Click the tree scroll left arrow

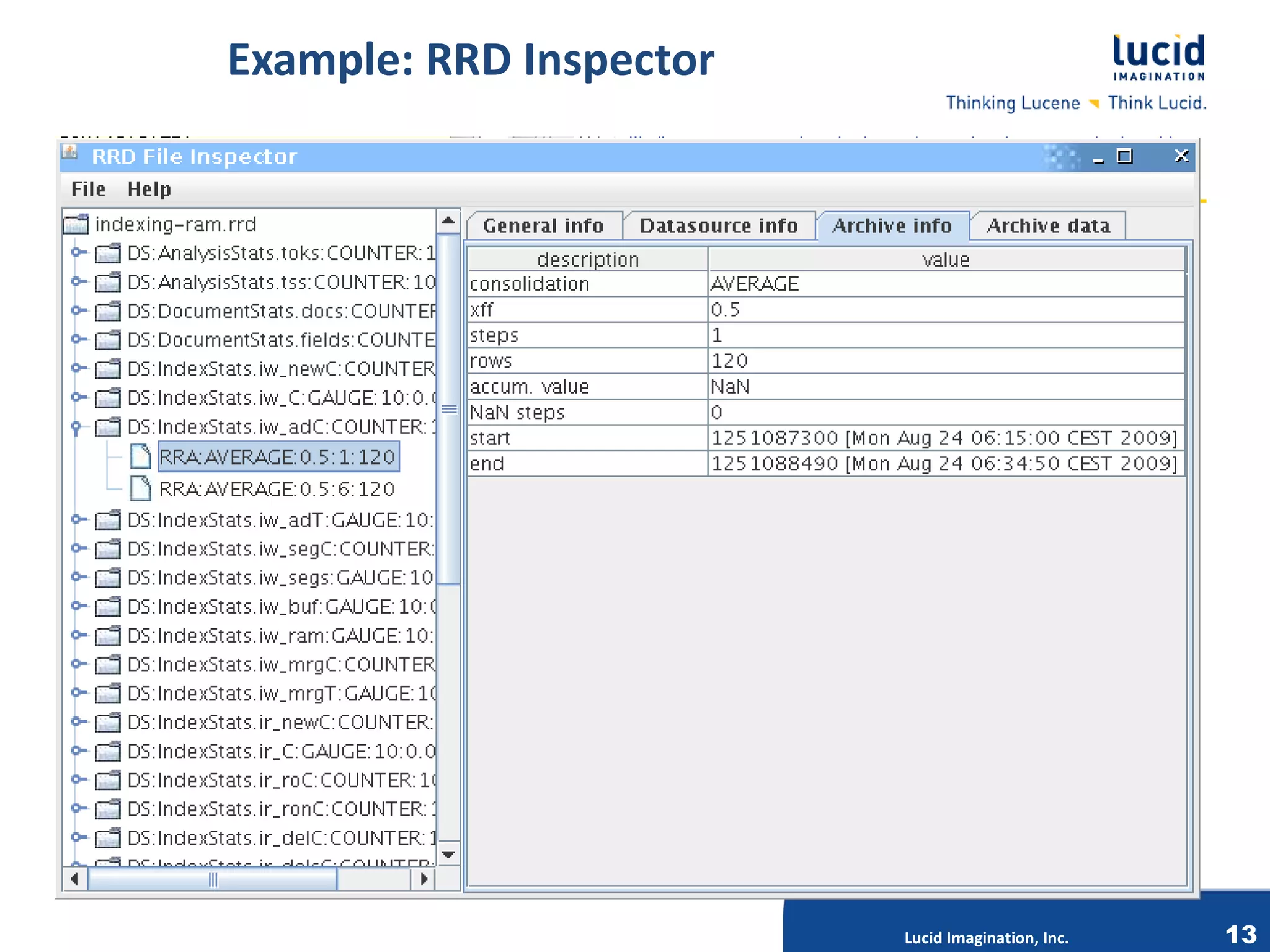[75, 879]
